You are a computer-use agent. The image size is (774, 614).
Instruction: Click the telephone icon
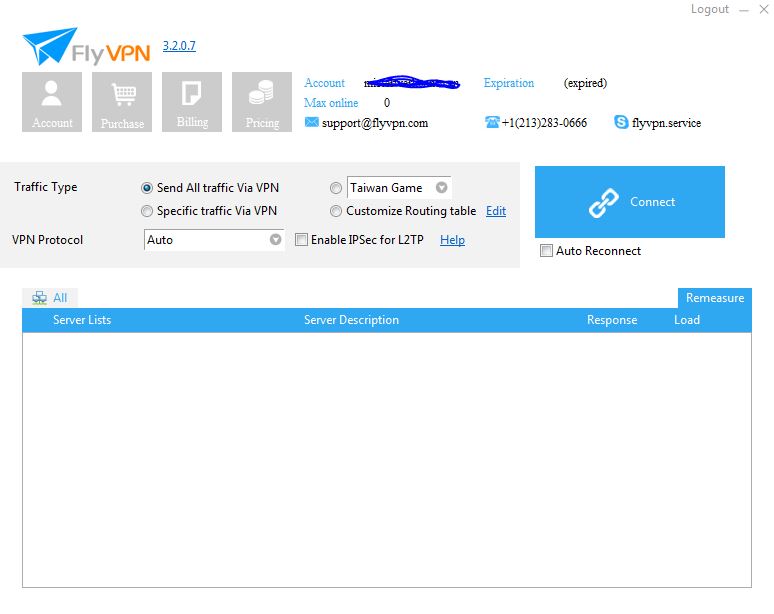tap(492, 122)
